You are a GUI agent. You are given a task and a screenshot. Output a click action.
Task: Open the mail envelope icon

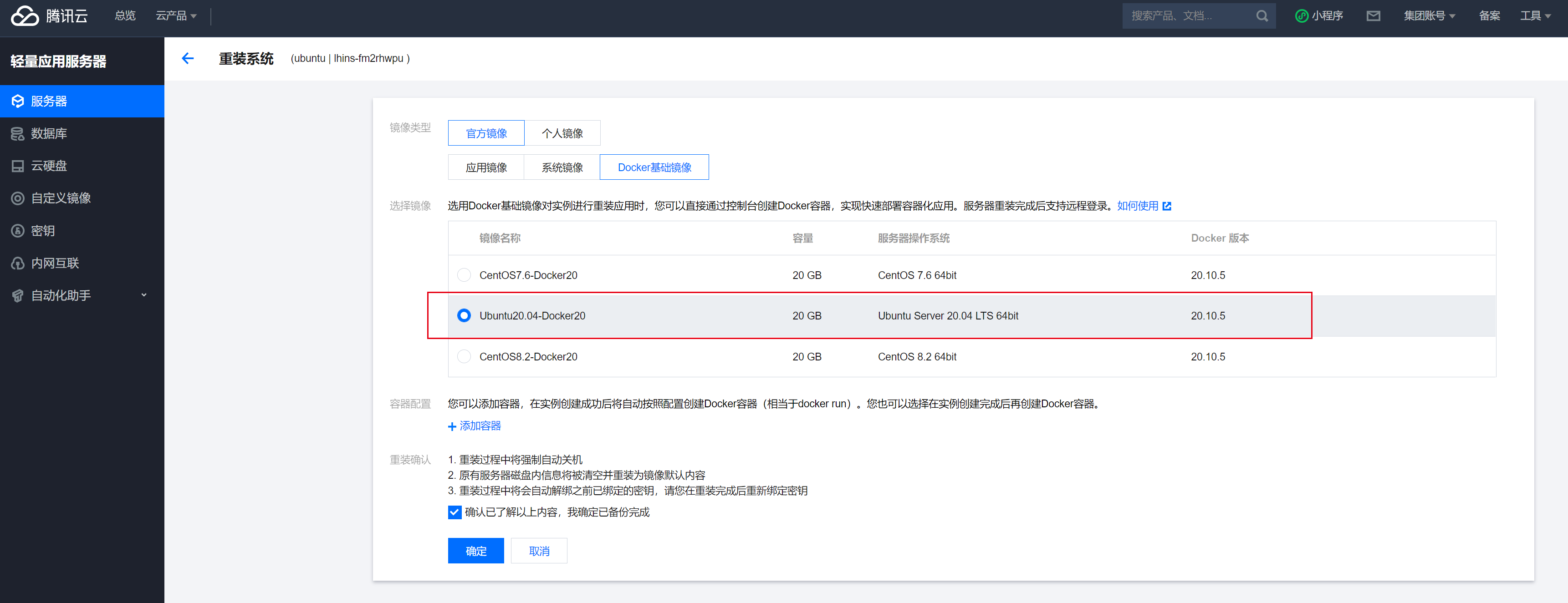[x=1373, y=16]
